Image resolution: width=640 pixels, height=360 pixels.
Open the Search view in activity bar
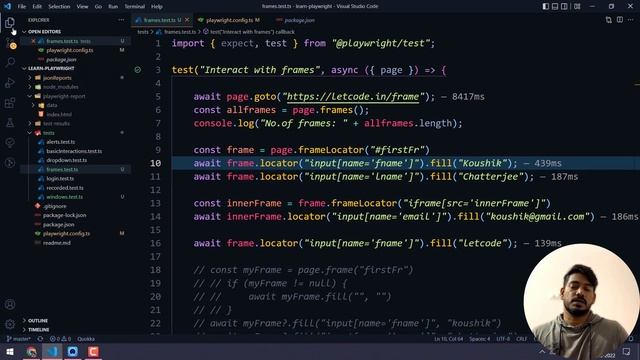pyautogui.click(x=10, y=62)
